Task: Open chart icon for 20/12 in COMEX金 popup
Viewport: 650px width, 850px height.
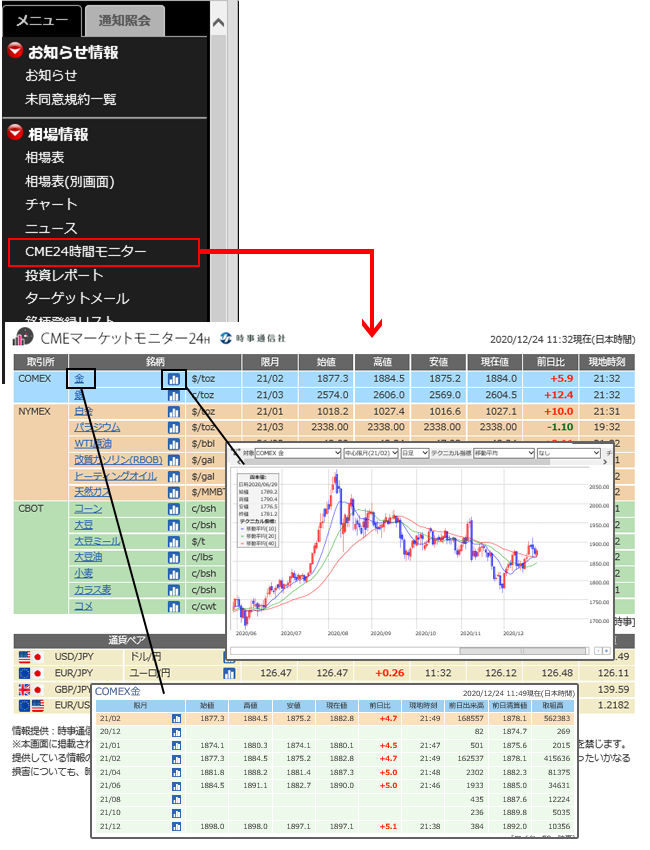Action: click(x=176, y=732)
